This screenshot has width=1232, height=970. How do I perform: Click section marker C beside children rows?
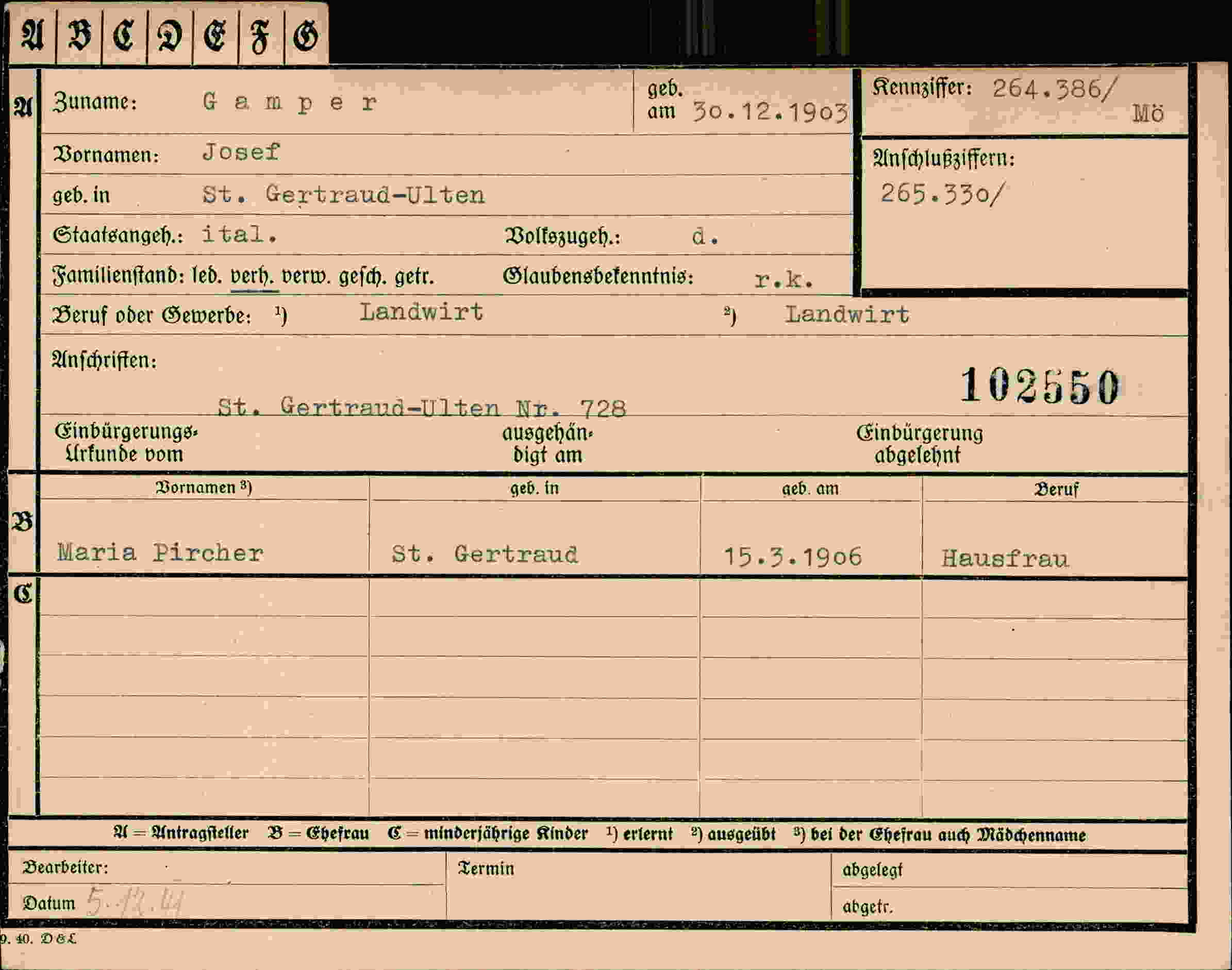[23, 594]
